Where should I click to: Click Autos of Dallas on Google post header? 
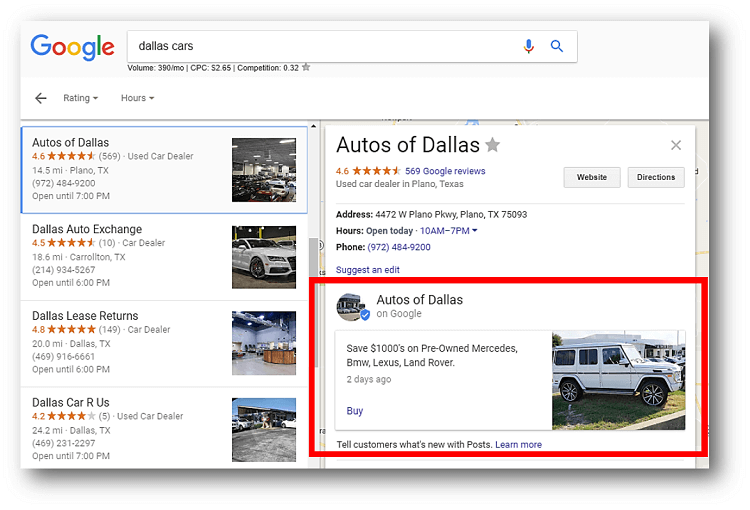pos(419,306)
